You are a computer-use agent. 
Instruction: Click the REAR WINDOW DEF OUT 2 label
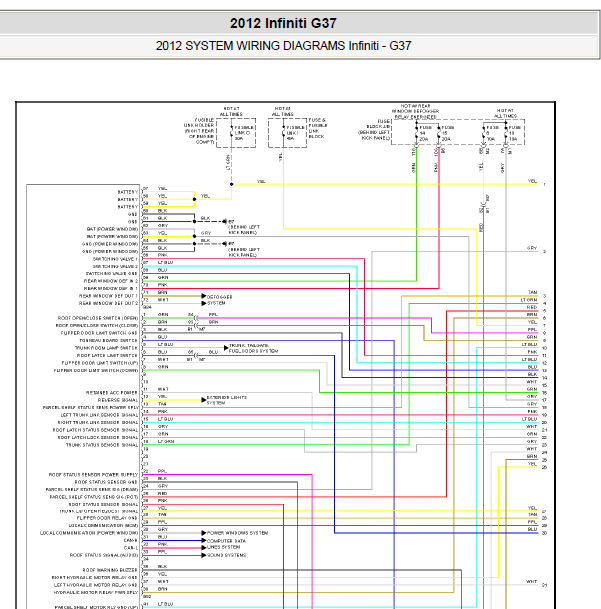108,303
